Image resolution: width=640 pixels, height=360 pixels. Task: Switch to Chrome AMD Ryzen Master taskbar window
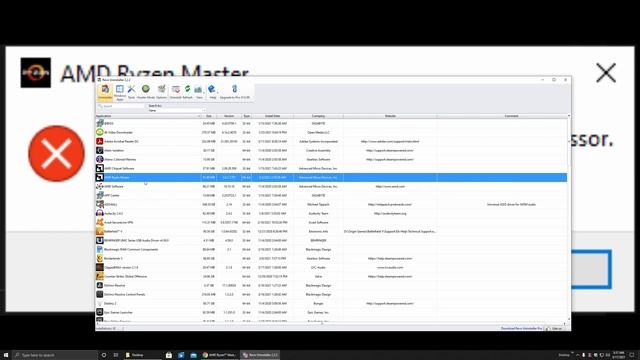[219, 355]
